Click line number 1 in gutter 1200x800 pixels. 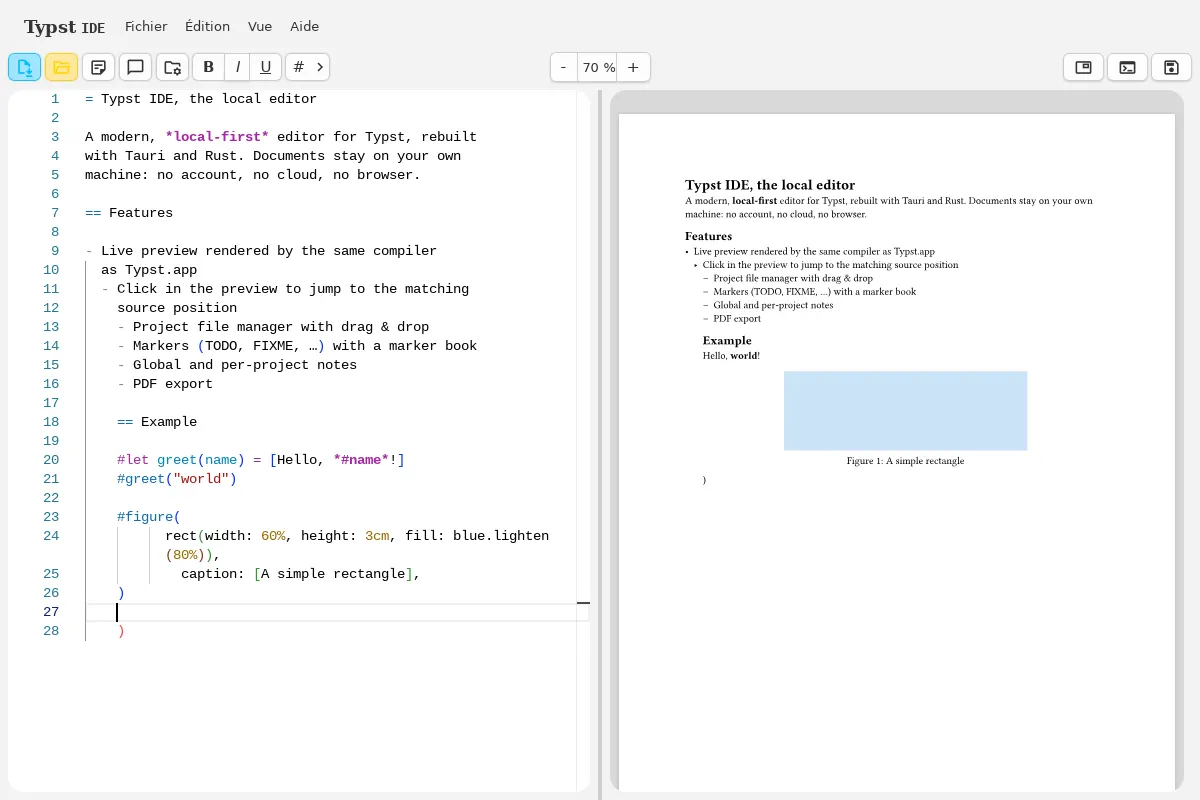click(x=55, y=99)
